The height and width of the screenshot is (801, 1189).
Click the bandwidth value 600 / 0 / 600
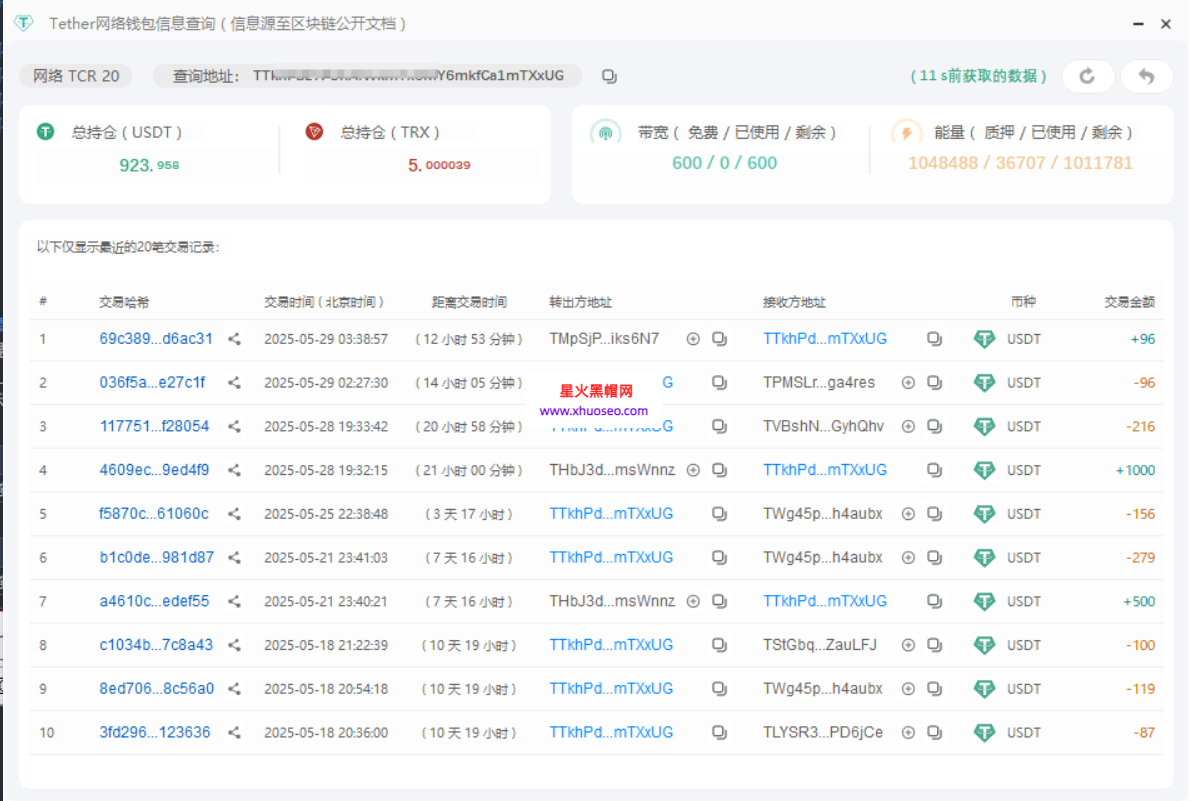[x=724, y=163]
